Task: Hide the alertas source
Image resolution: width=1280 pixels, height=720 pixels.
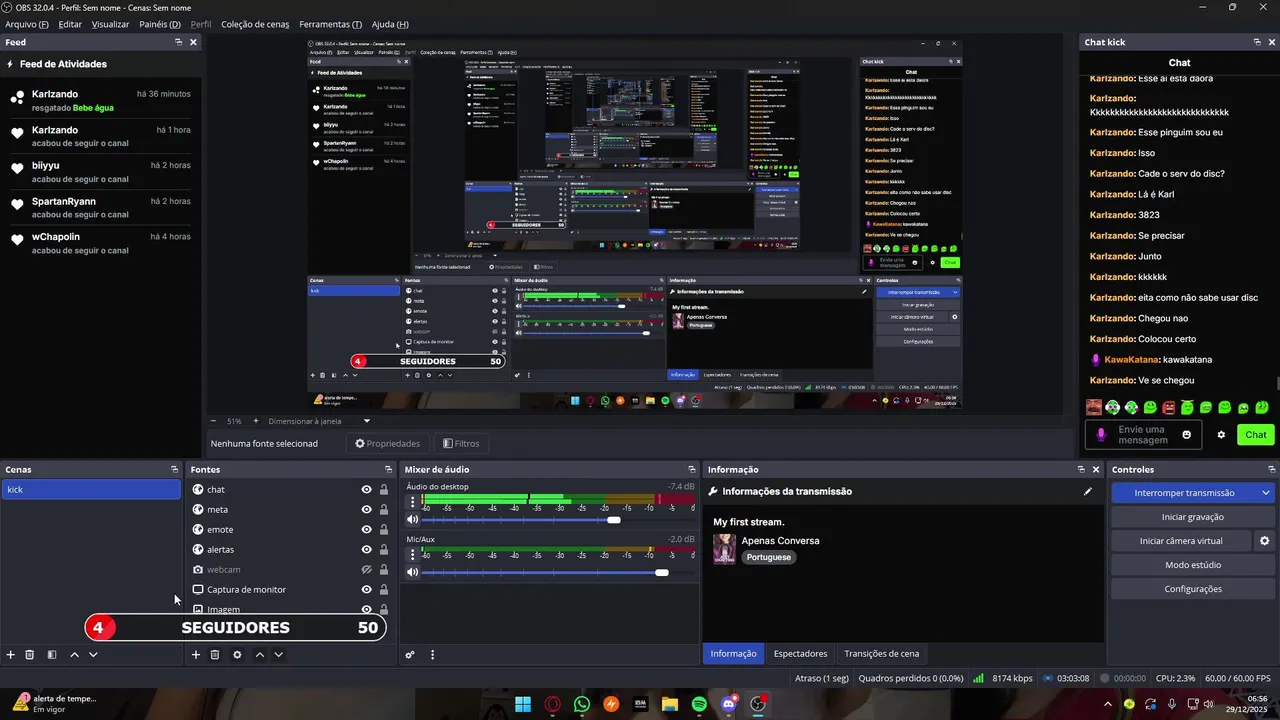Action: [x=366, y=550]
